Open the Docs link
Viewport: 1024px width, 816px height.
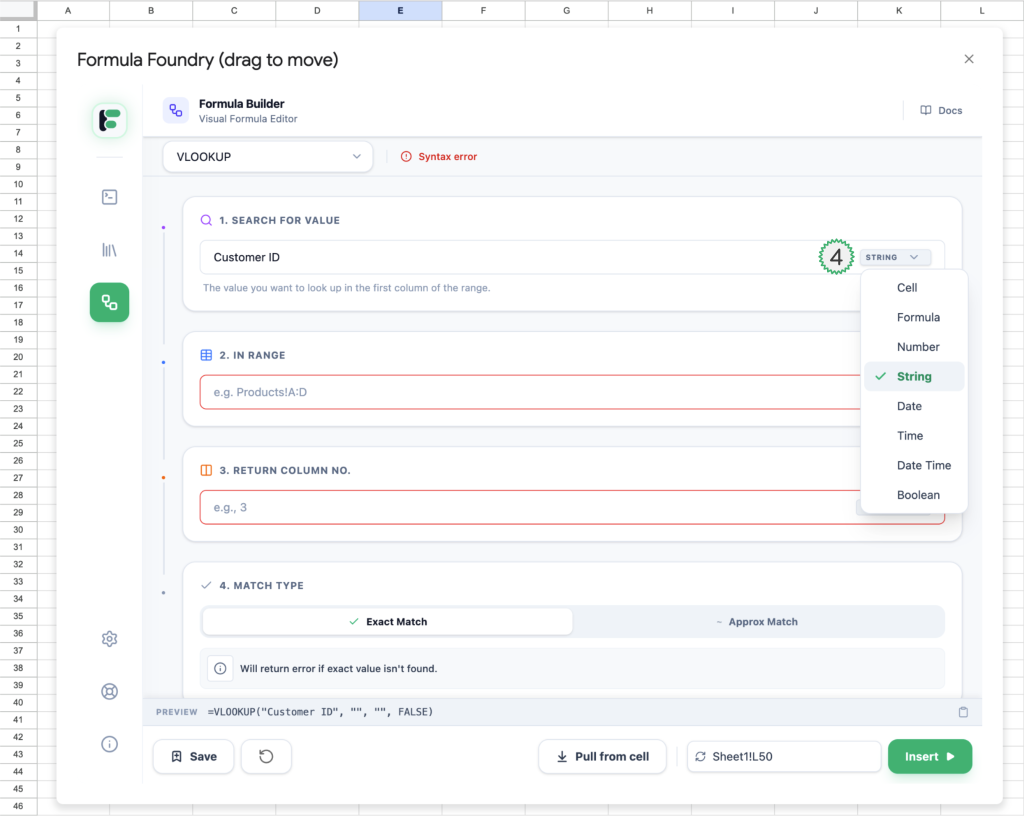click(941, 110)
